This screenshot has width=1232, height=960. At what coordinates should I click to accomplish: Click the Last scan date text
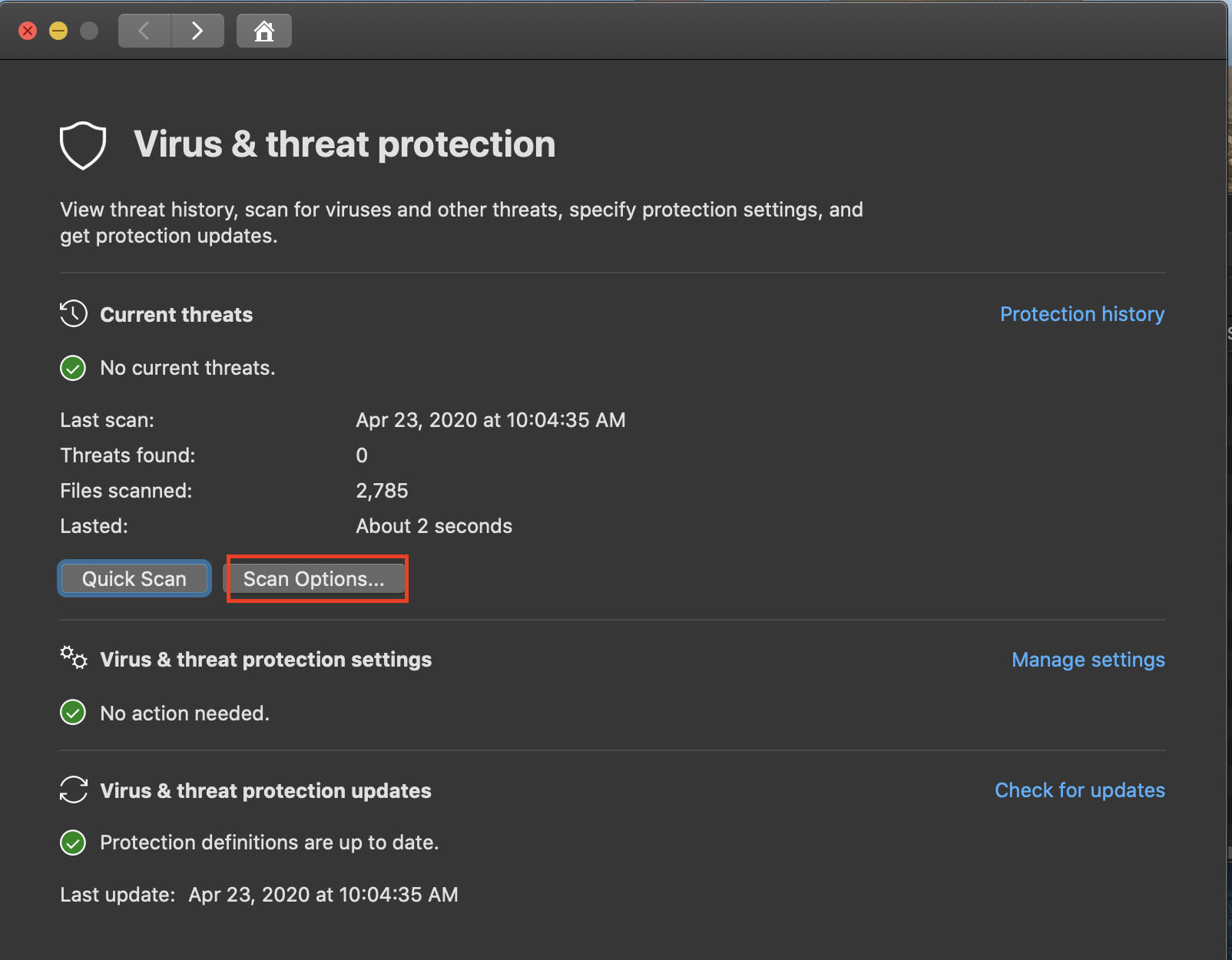point(491,419)
